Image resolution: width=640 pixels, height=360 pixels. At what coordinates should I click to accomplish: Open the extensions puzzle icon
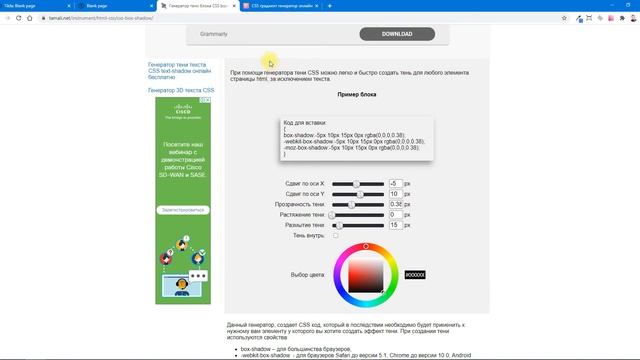click(x=622, y=18)
